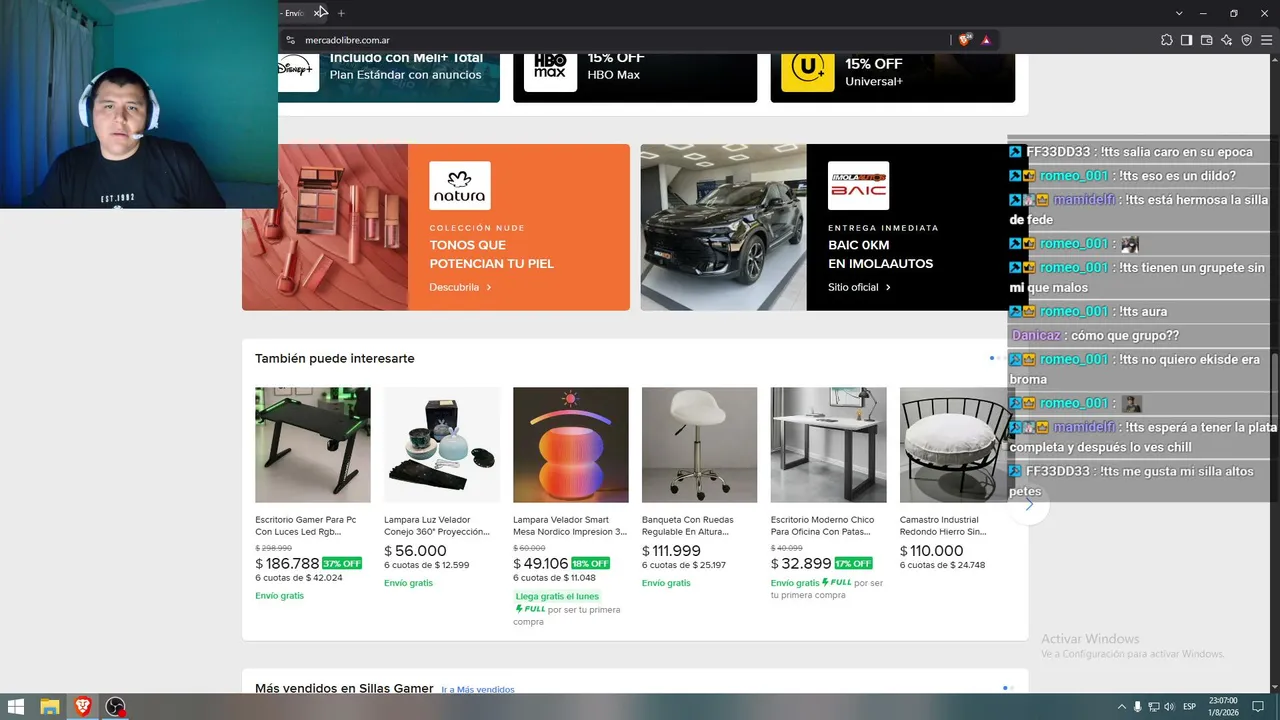Click the $ 186.788 price
Screen dimensions: 1280x720
click(x=288, y=563)
